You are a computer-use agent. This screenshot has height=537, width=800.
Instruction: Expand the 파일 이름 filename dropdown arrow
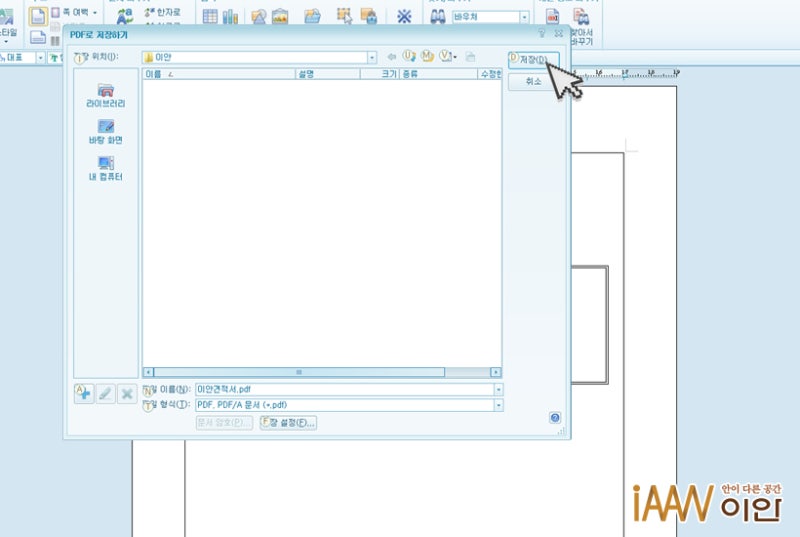tap(498, 390)
